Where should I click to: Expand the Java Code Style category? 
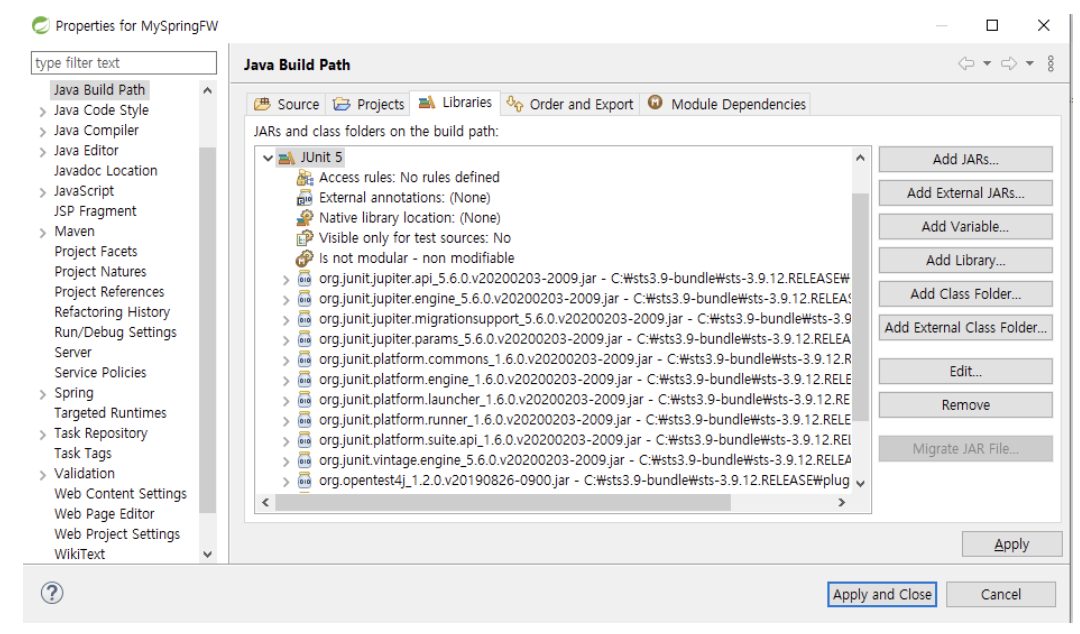click(43, 112)
